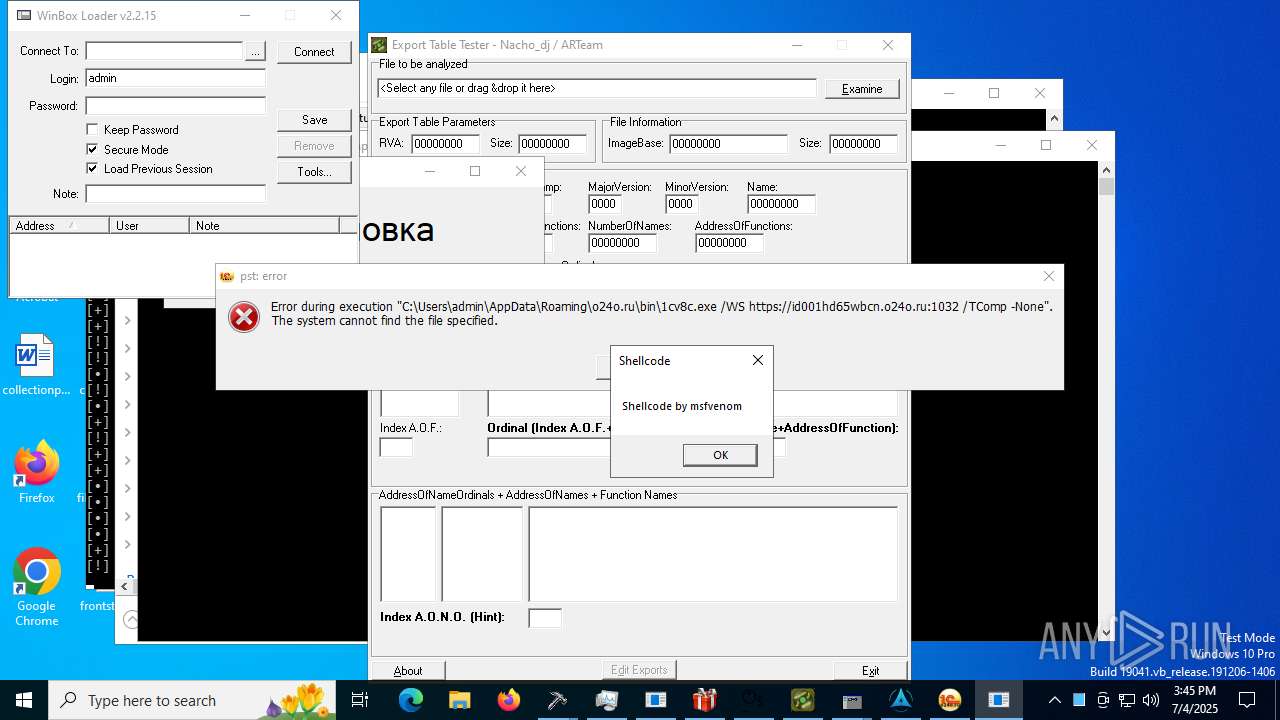Click the up arrow of the console scrollbar
The width and height of the screenshot is (1280, 720).
click(x=1106, y=172)
